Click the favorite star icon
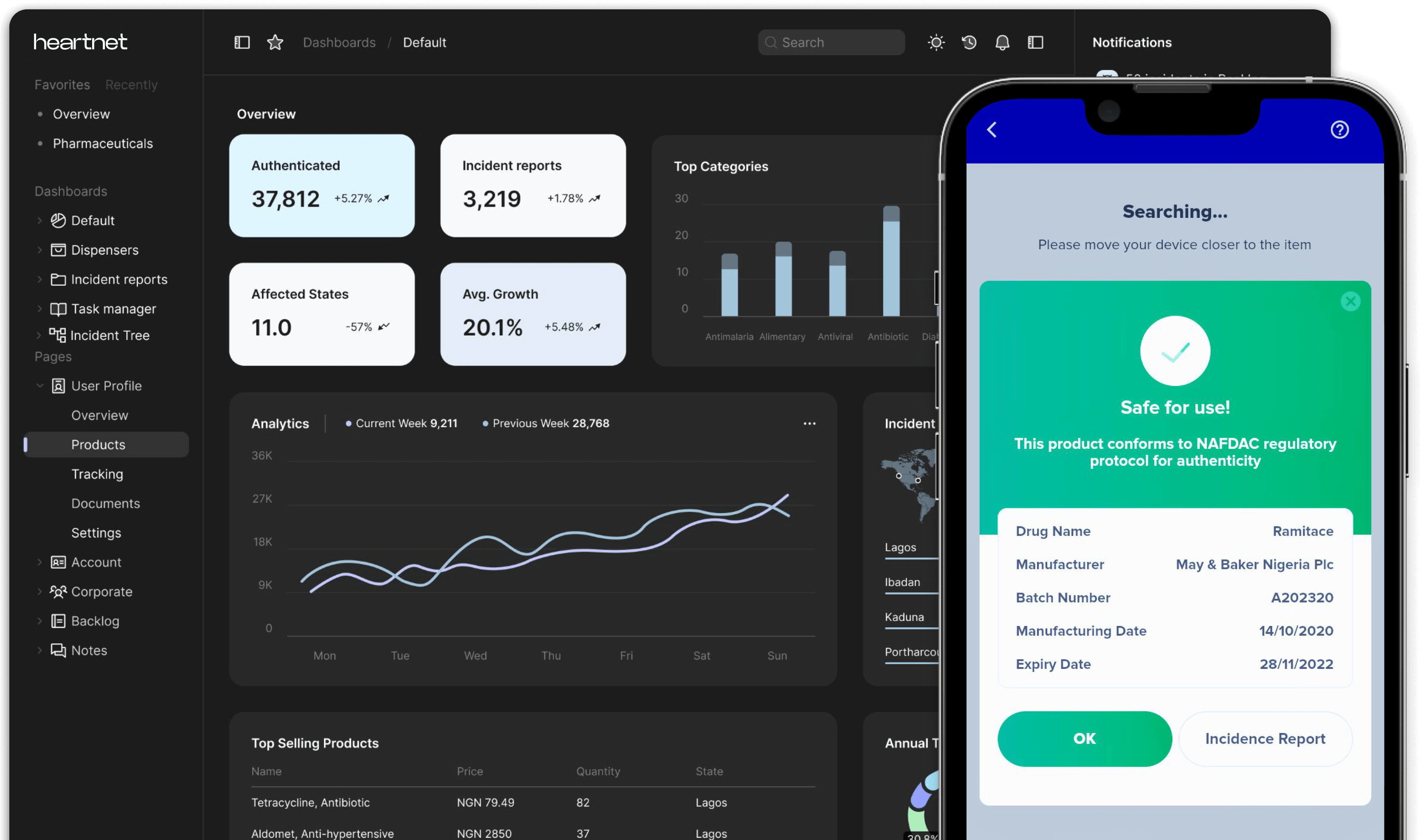This screenshot has width=1426, height=840. [275, 42]
